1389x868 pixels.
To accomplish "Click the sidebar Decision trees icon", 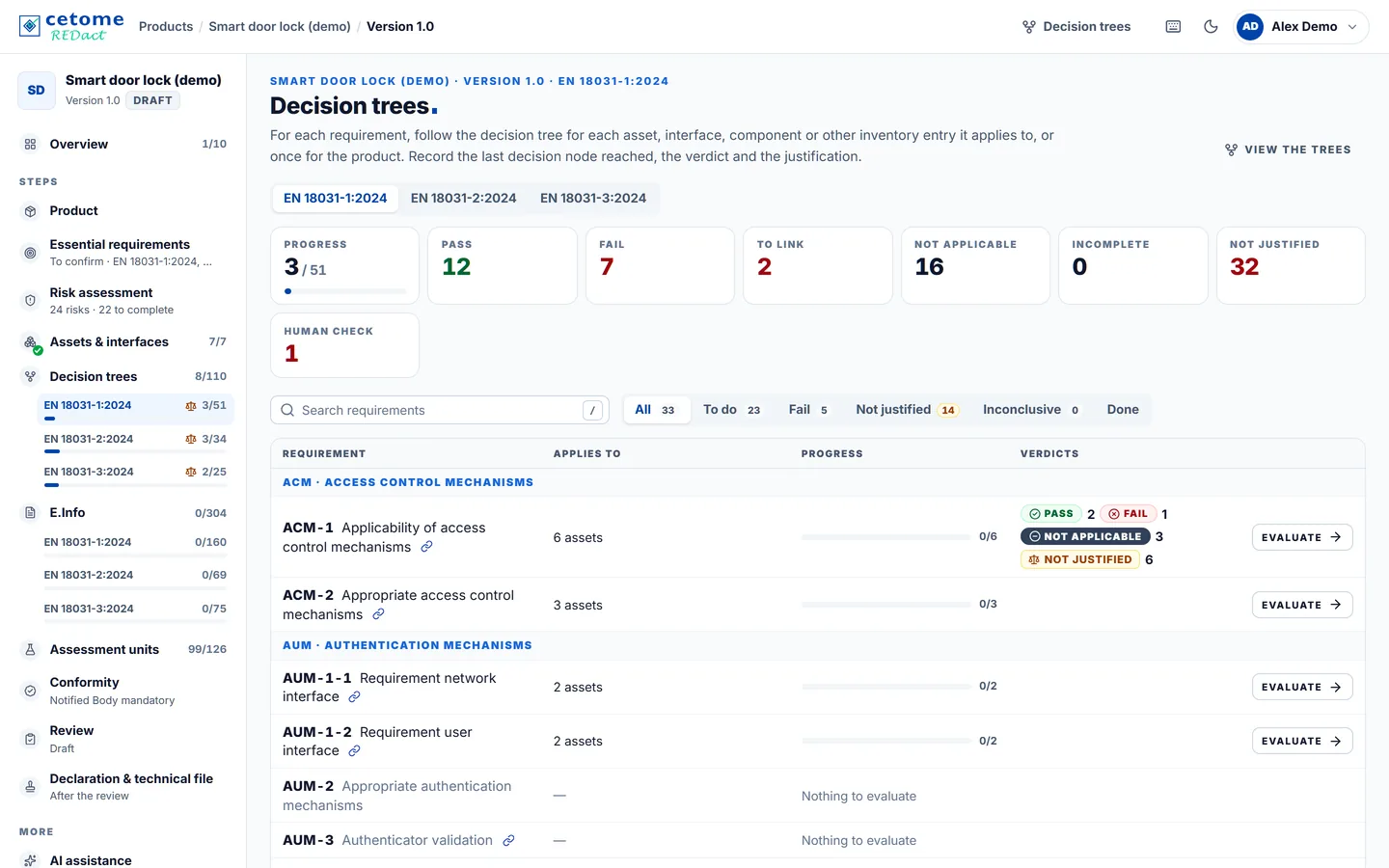I will pos(30,377).
